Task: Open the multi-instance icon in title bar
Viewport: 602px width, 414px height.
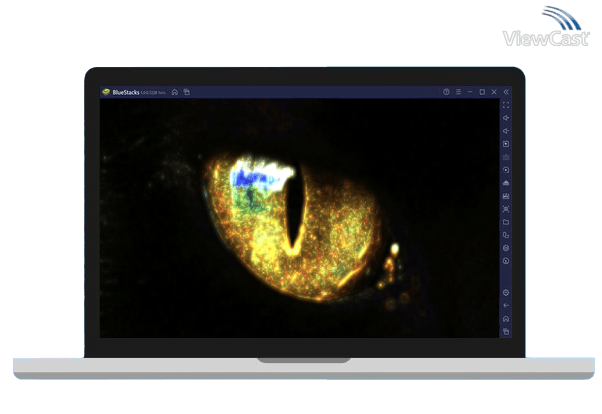Action: click(187, 92)
